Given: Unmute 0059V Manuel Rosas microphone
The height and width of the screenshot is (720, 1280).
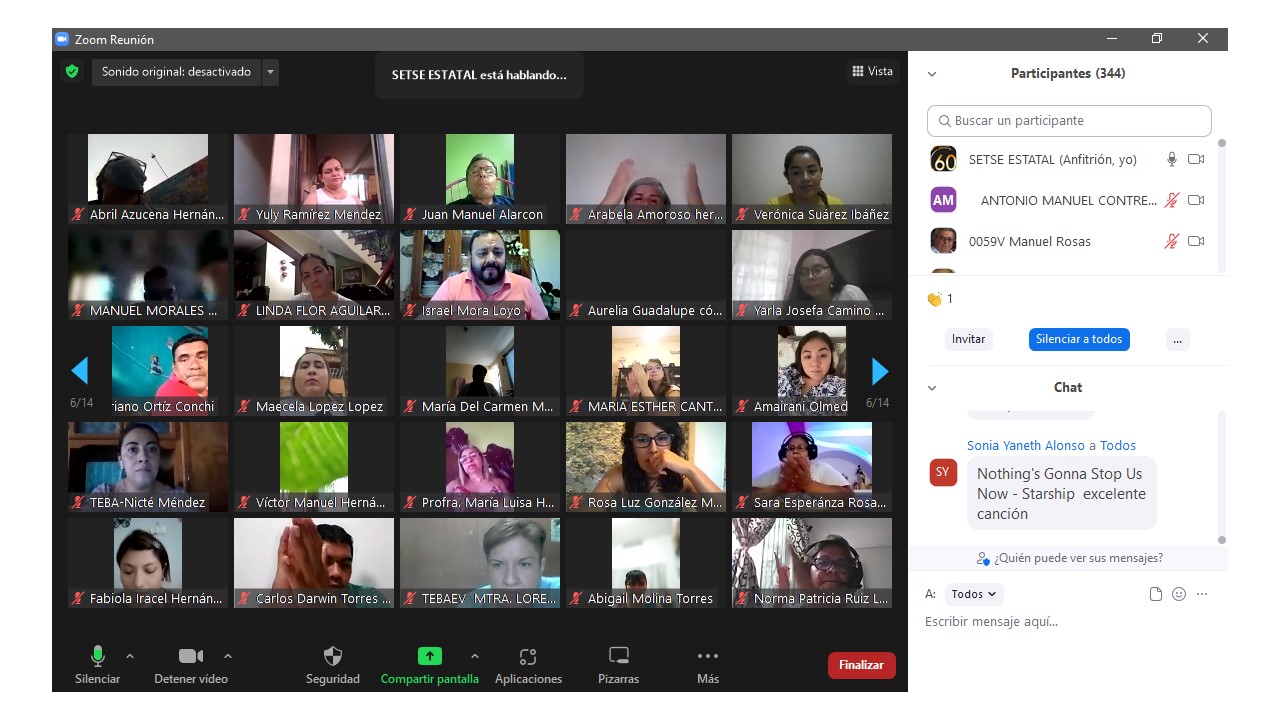Looking at the screenshot, I should click(x=1172, y=241).
